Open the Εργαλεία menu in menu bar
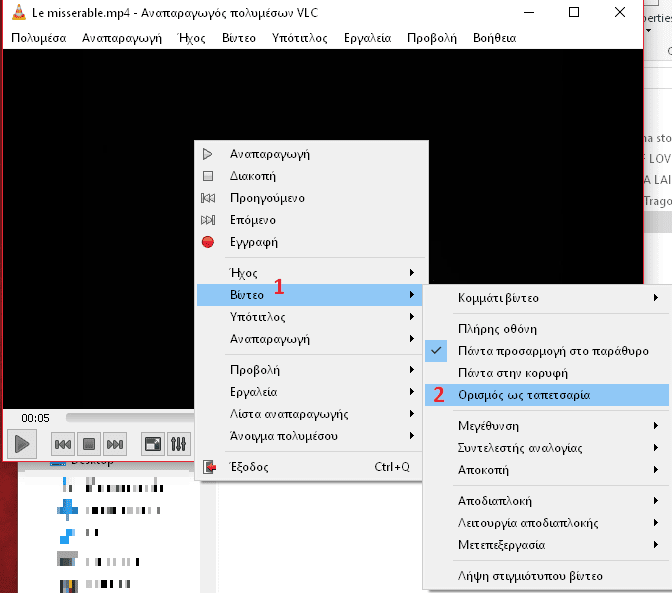Screen dimensions: 672x593 point(367,38)
